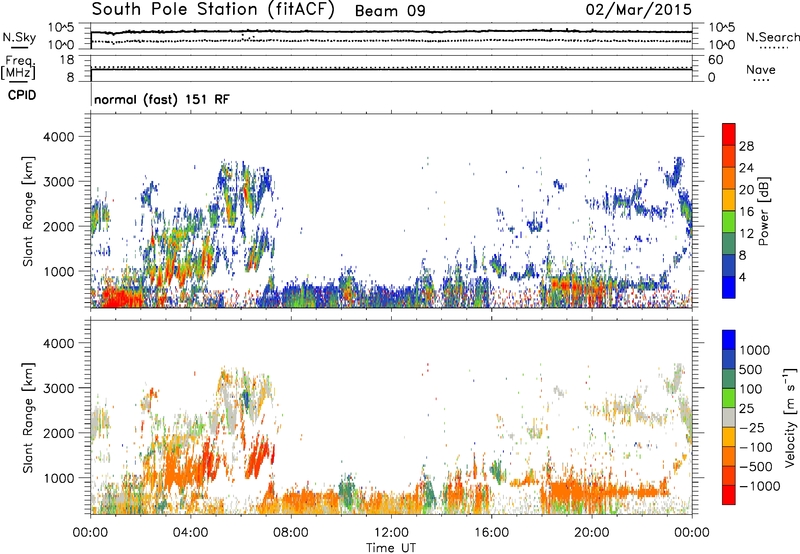Click the '24' label on Power colorbar

746,168
